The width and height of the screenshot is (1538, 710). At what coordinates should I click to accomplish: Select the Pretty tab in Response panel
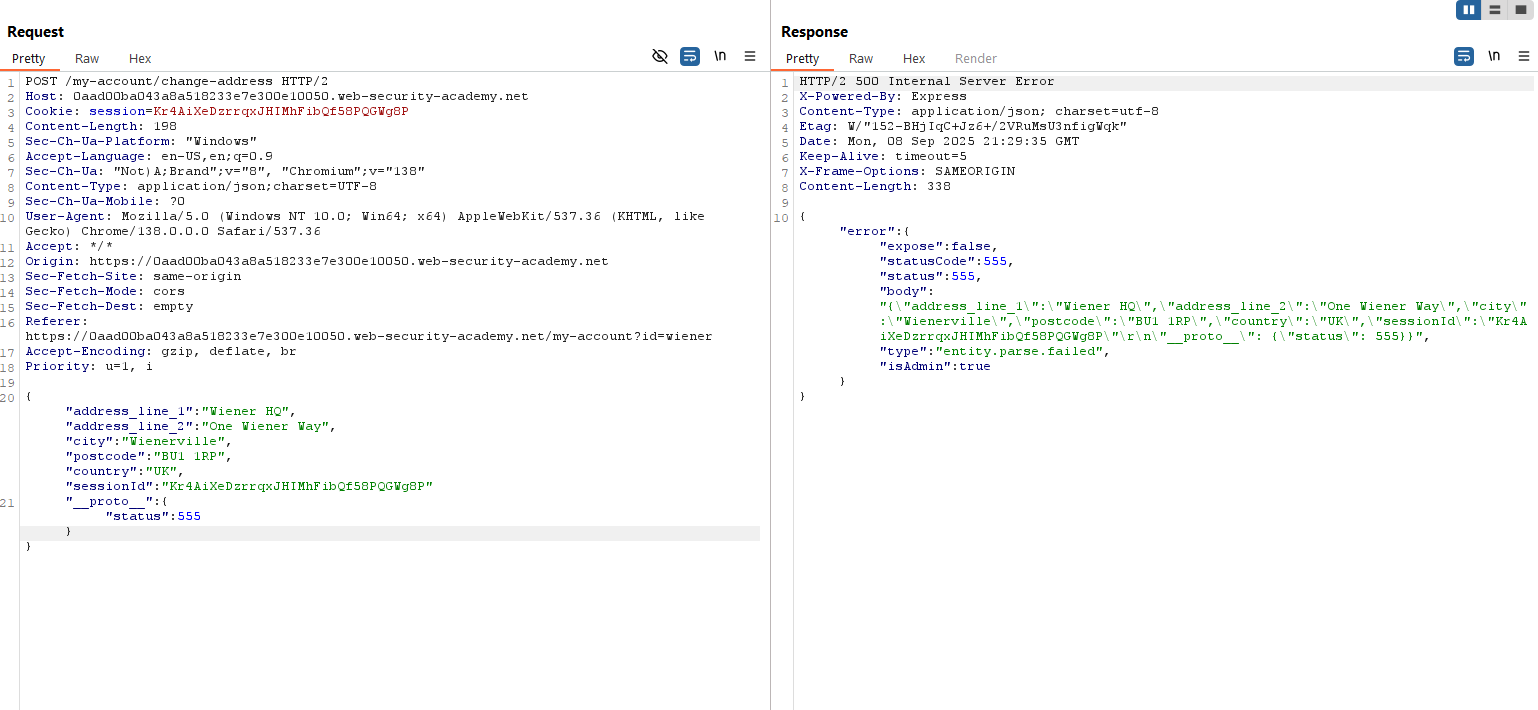[803, 59]
